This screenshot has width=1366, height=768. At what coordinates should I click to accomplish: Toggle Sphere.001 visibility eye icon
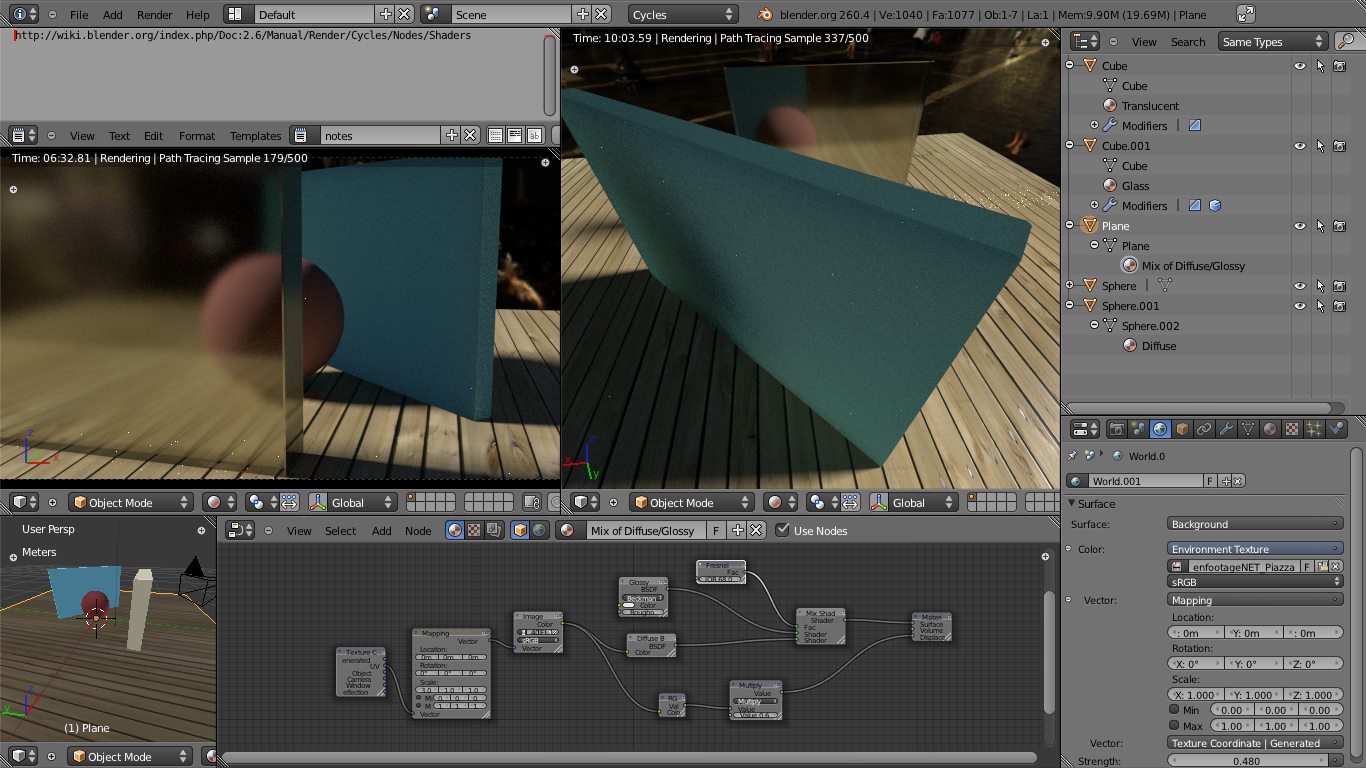tap(1300, 306)
